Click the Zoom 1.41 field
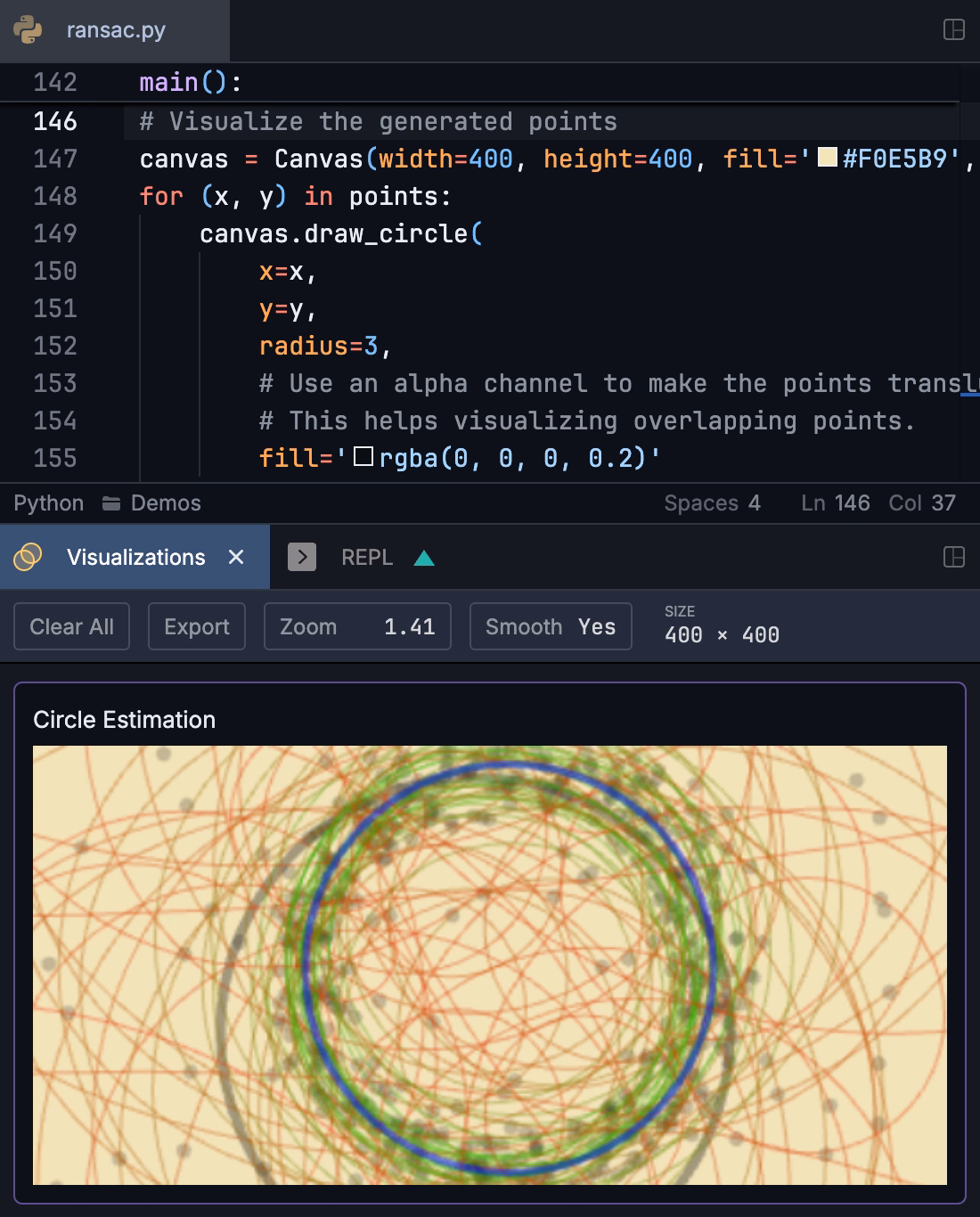The image size is (980, 1217). [x=357, y=626]
